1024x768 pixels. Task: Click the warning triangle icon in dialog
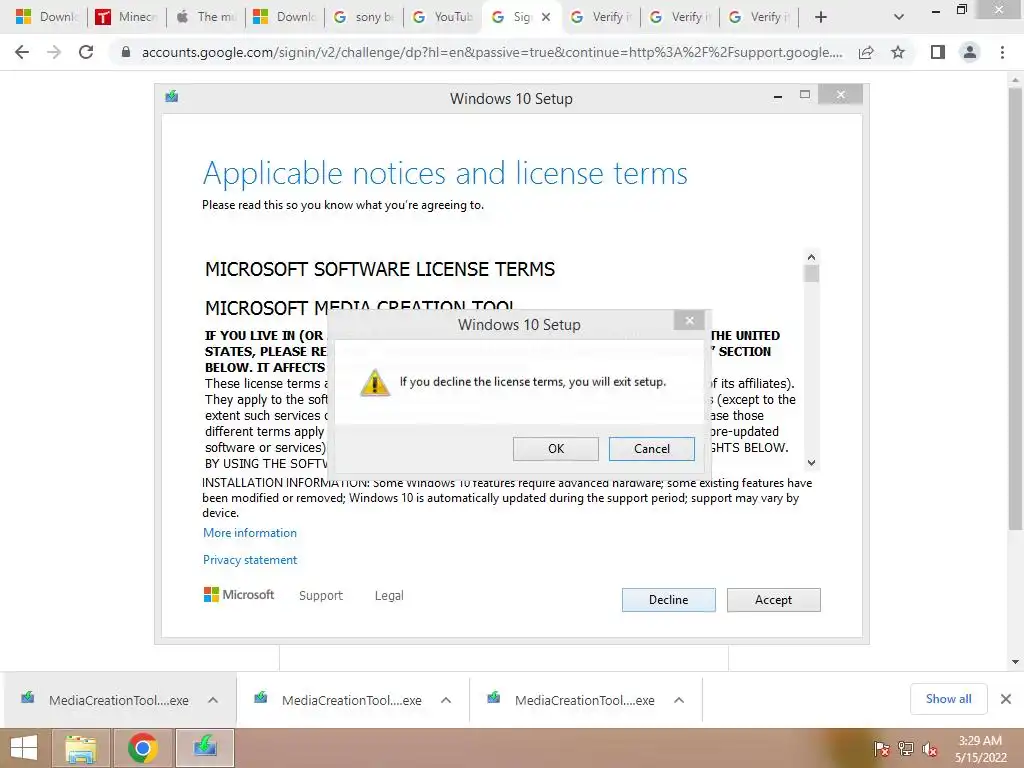click(x=375, y=383)
